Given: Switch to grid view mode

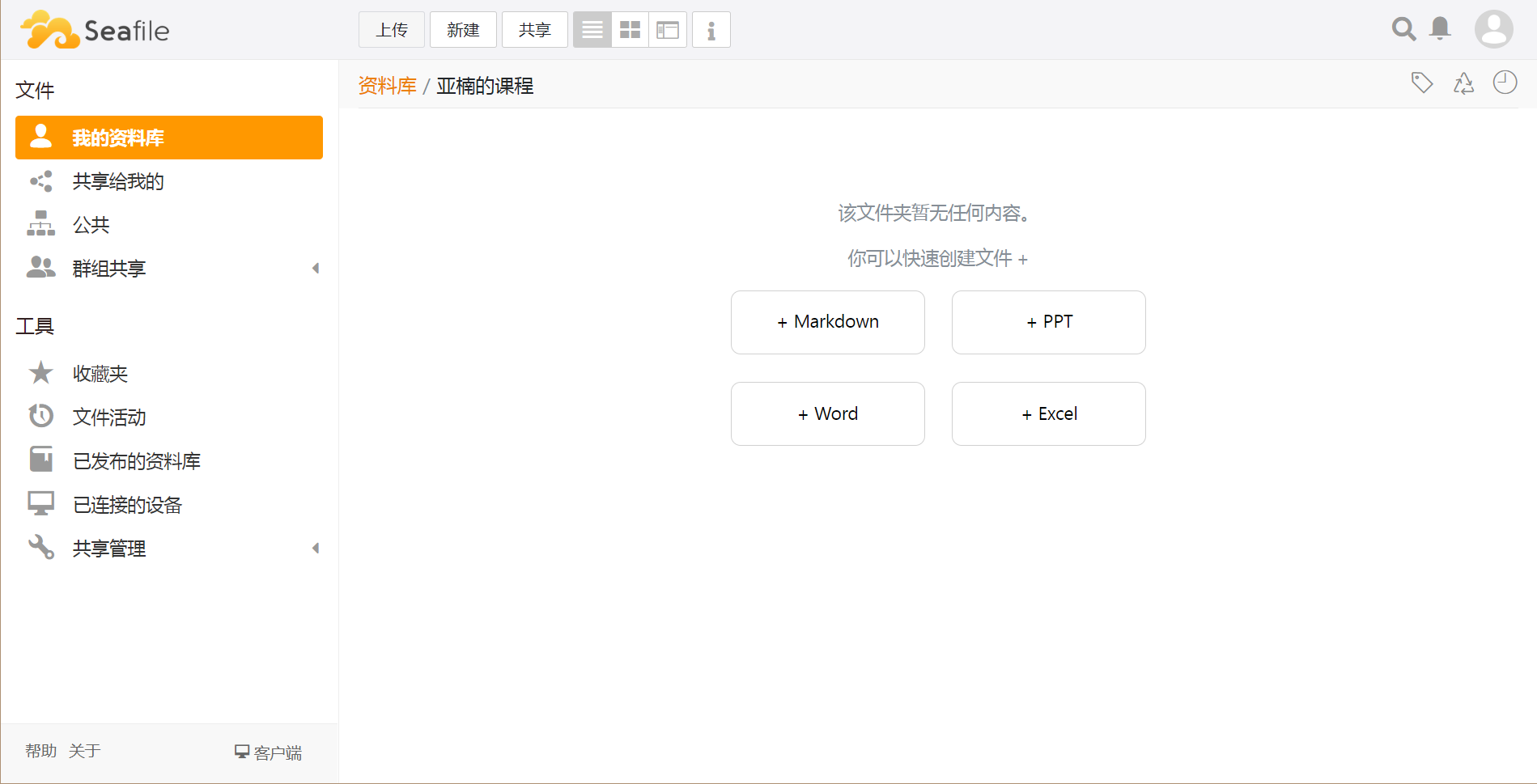Looking at the screenshot, I should [x=630, y=30].
